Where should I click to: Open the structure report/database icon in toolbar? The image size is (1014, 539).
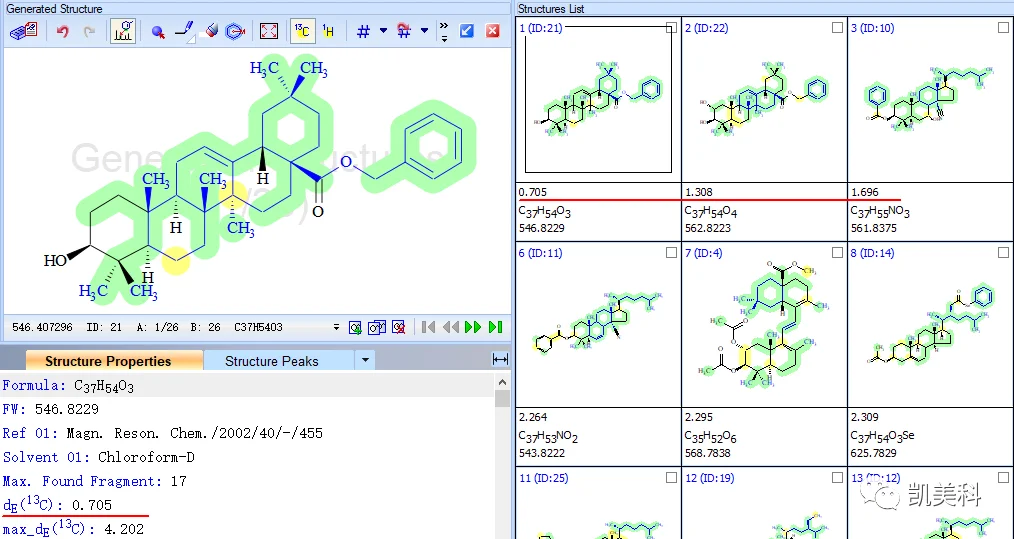pos(24,31)
